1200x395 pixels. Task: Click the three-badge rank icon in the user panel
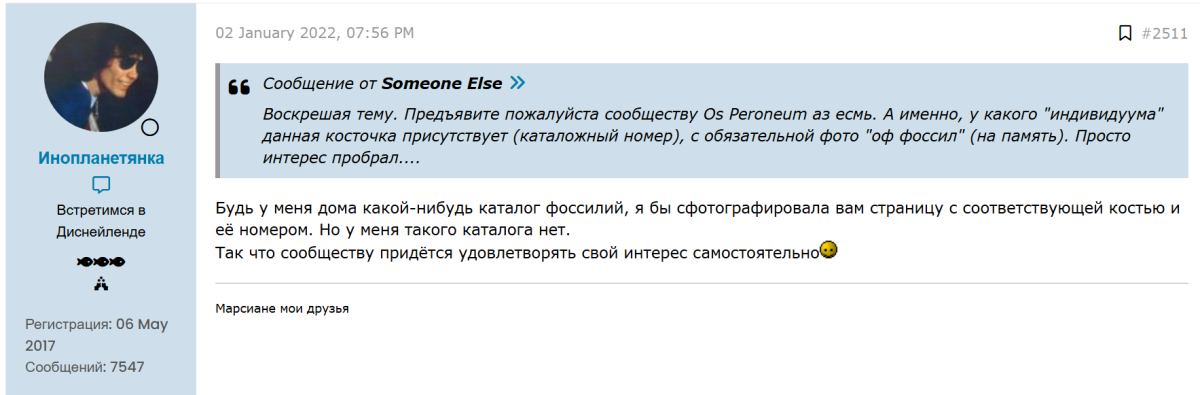101,262
